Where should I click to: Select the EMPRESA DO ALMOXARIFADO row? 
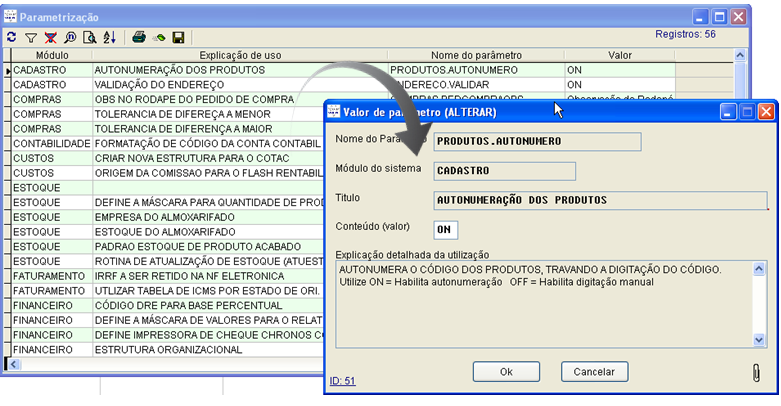(165, 217)
